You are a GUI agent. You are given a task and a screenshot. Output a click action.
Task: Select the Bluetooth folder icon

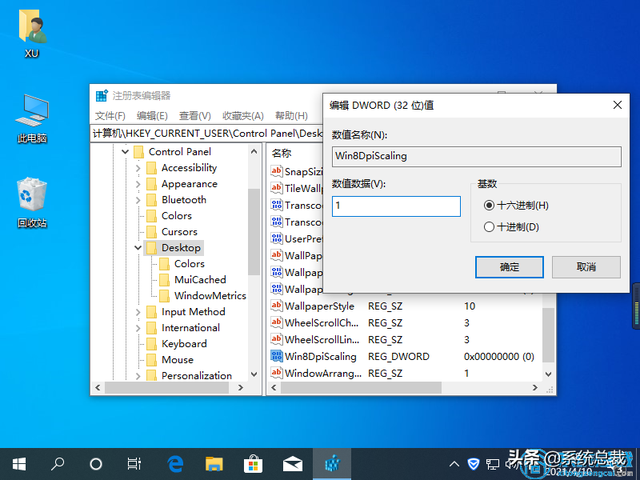151,200
